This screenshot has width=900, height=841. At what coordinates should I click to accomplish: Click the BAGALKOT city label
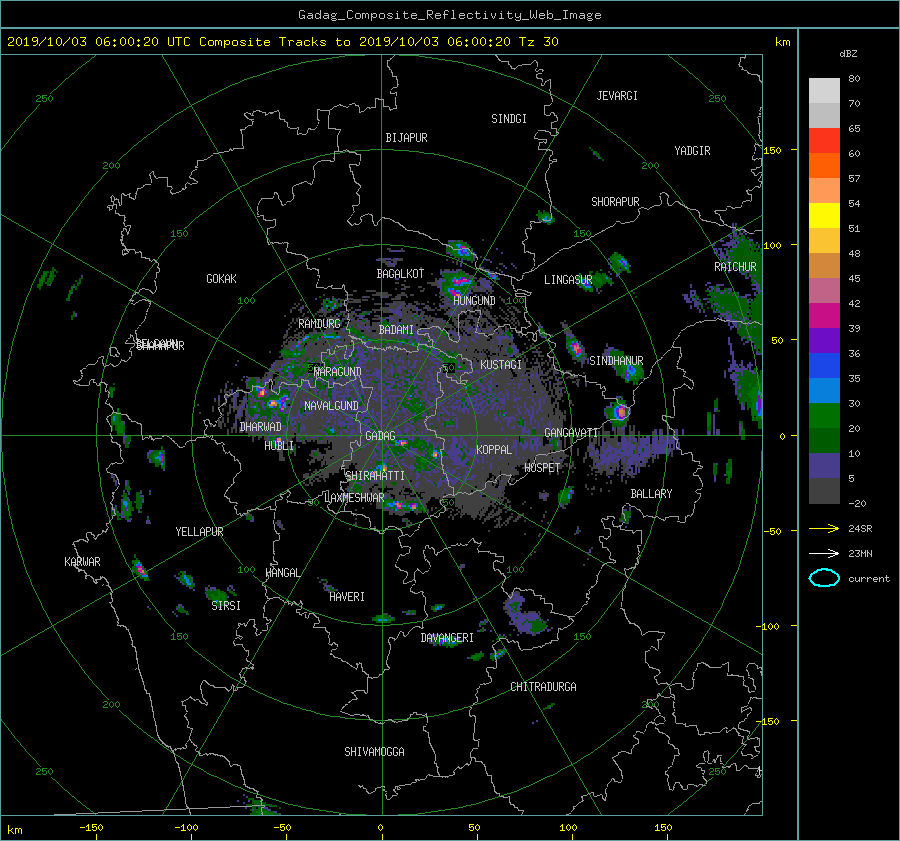coord(400,274)
